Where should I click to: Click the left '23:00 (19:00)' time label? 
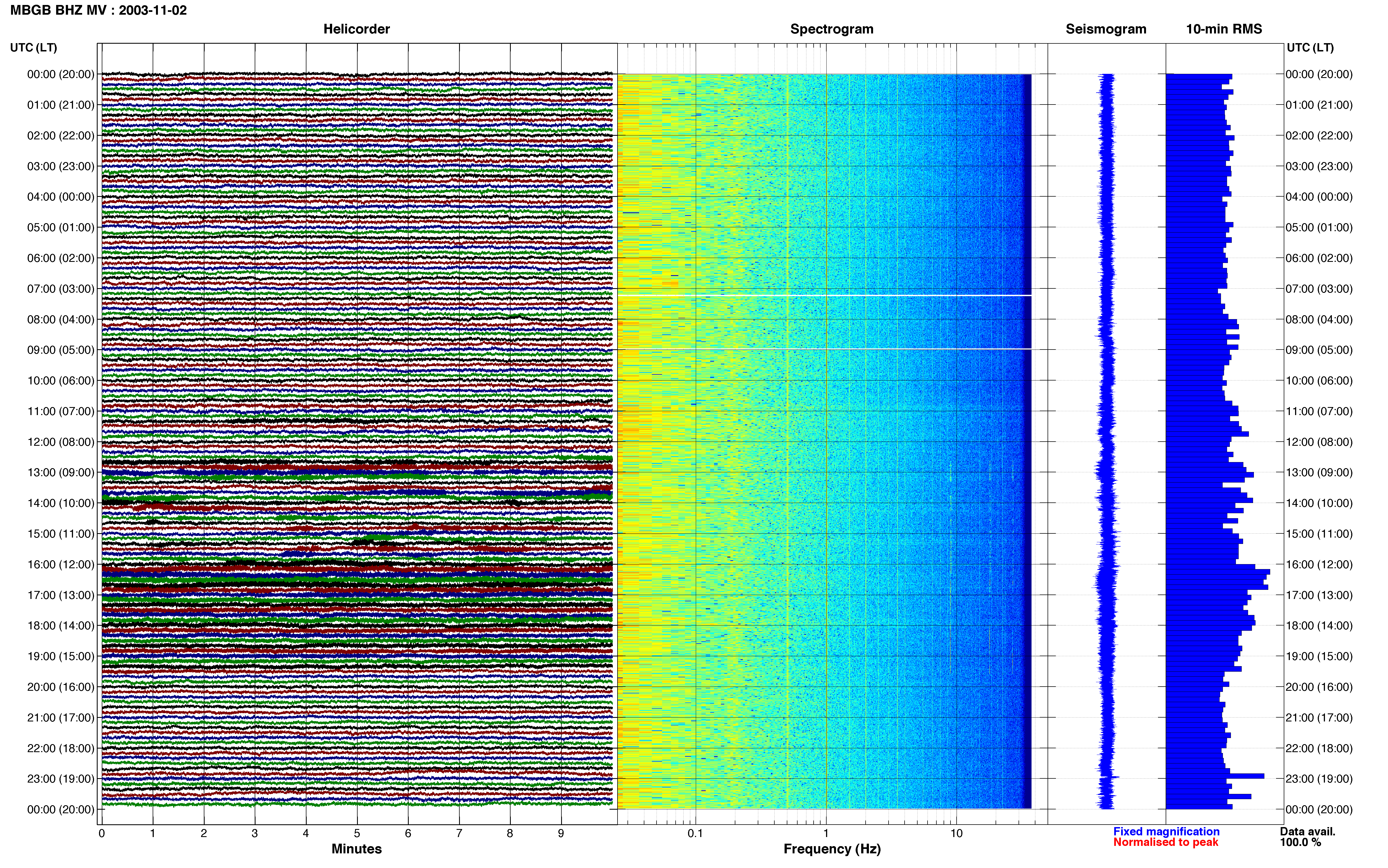point(61,779)
